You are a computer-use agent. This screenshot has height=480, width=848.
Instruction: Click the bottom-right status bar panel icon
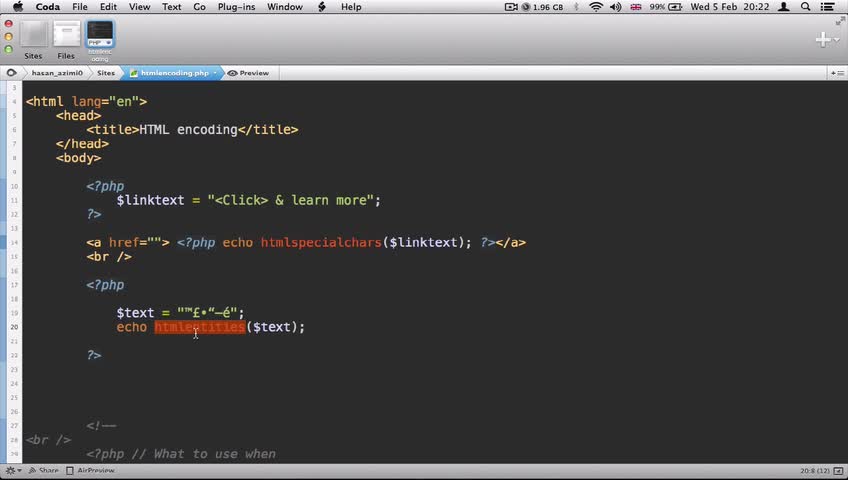pos(838,471)
